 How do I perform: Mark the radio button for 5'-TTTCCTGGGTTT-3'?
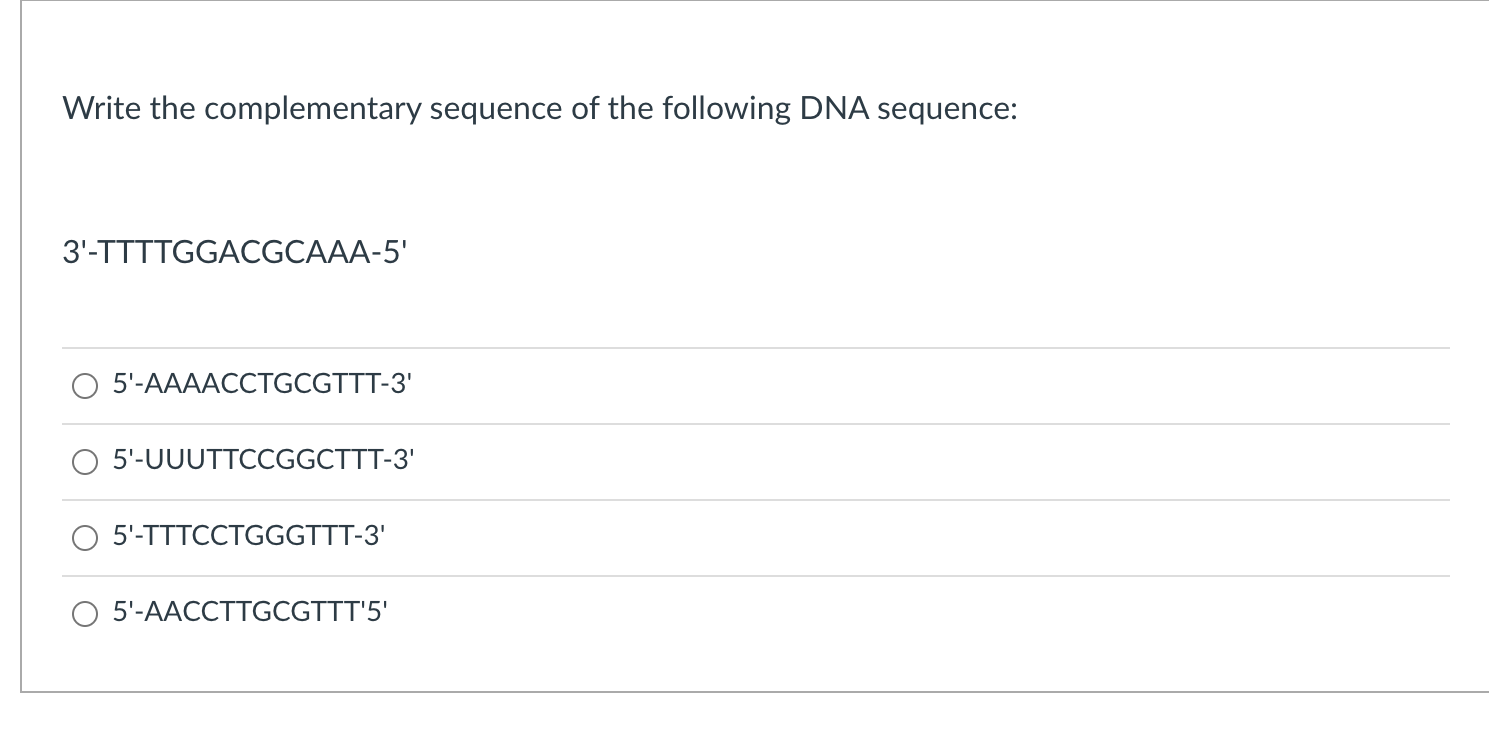[84, 539]
